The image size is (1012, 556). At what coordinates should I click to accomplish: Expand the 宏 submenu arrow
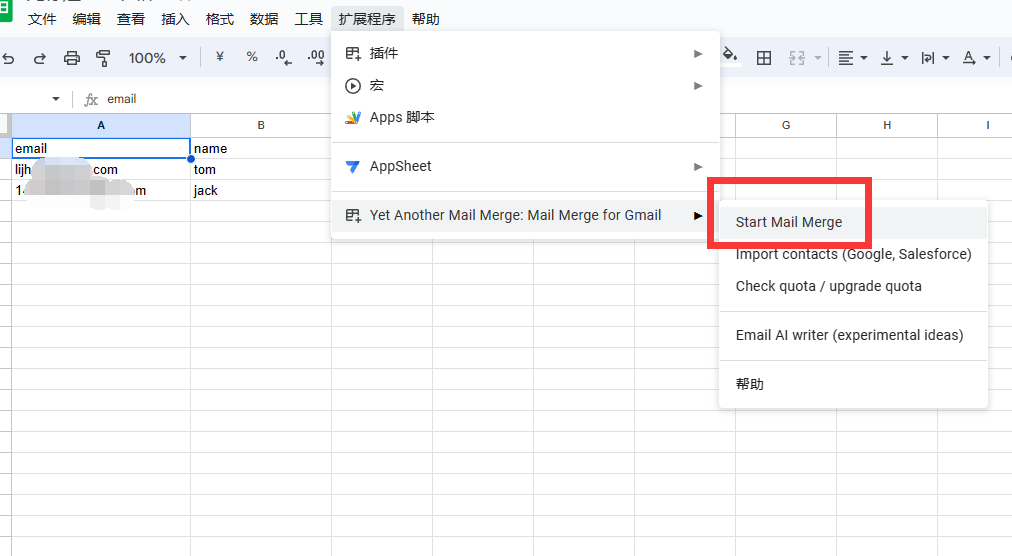click(x=698, y=85)
